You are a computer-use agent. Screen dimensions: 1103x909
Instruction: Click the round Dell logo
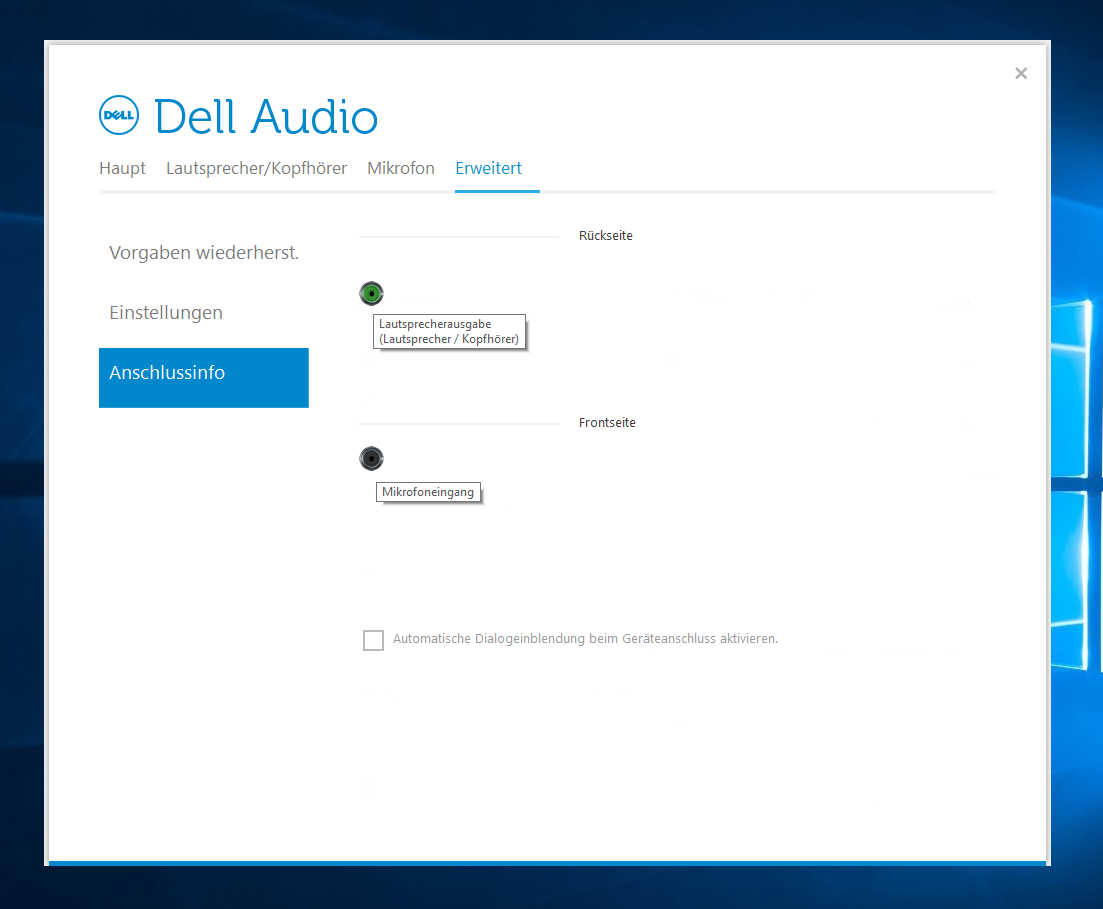coord(119,116)
